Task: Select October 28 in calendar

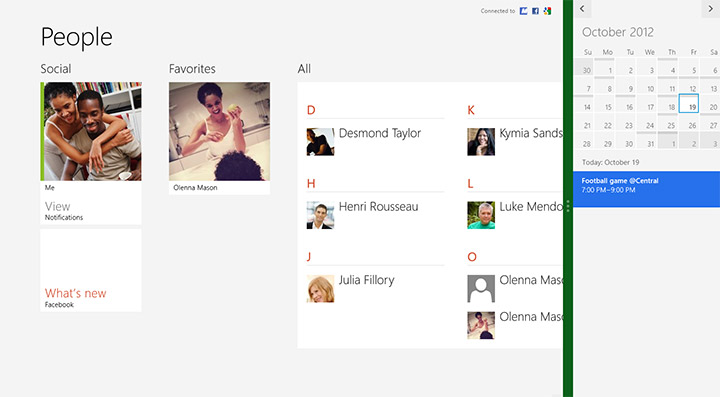Action: point(583,140)
